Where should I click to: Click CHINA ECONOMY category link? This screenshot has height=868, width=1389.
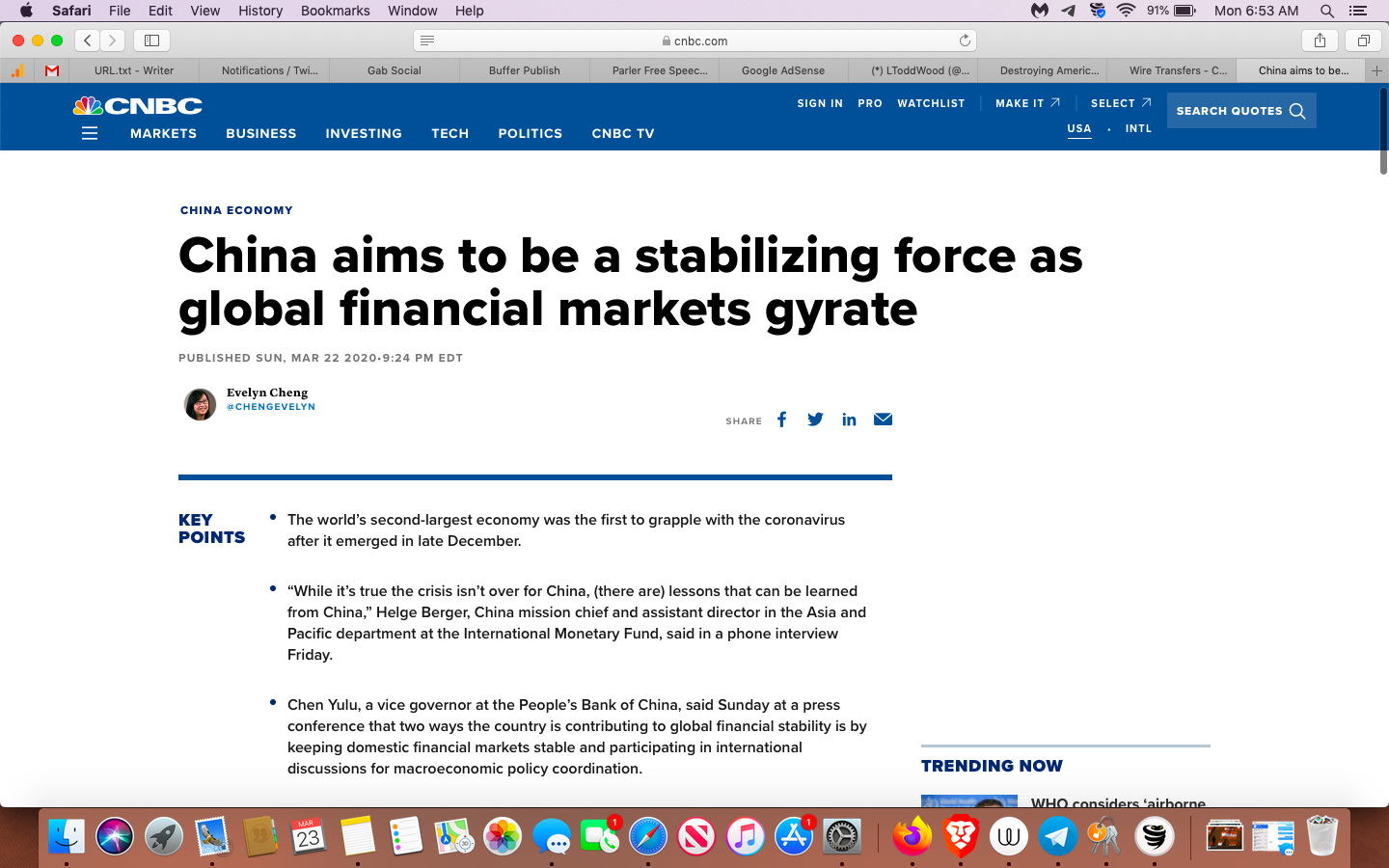click(x=236, y=210)
